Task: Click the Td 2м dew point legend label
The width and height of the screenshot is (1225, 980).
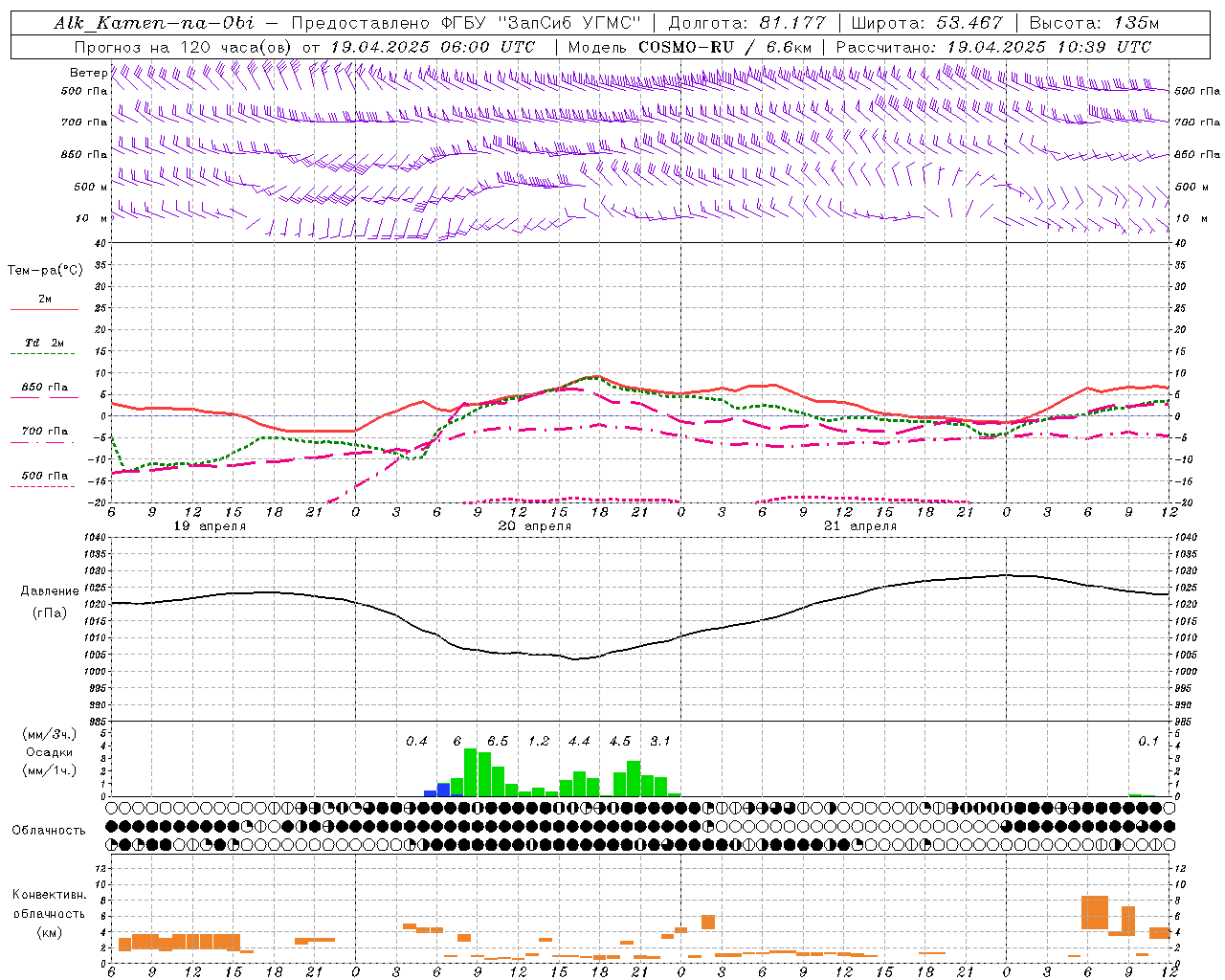Action: (x=44, y=343)
